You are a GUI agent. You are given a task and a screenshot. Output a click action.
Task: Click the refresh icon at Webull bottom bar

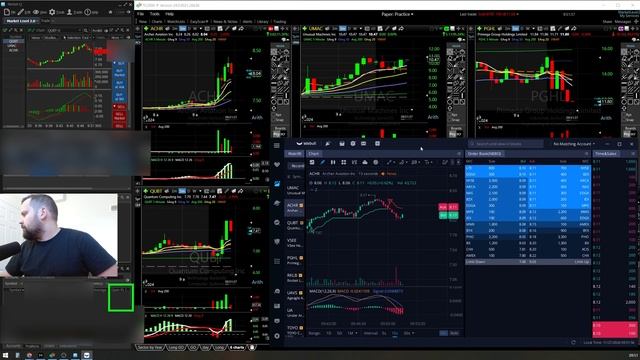pyautogui.click(x=573, y=342)
